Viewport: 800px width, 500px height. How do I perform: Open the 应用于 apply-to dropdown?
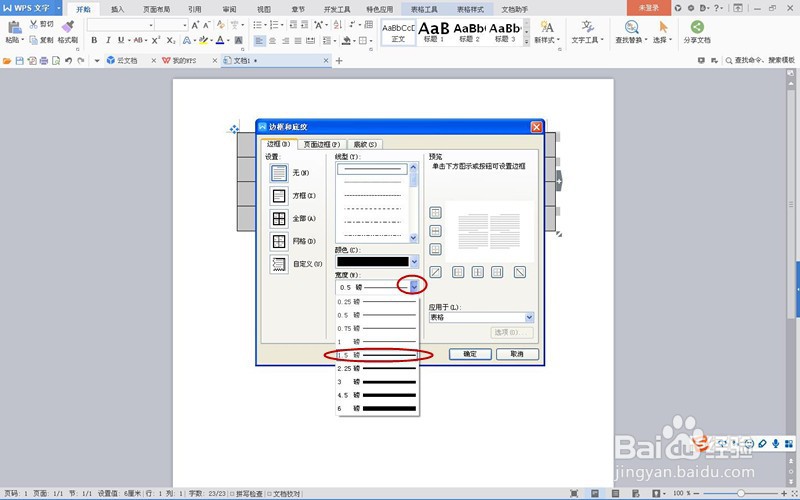[x=529, y=317]
